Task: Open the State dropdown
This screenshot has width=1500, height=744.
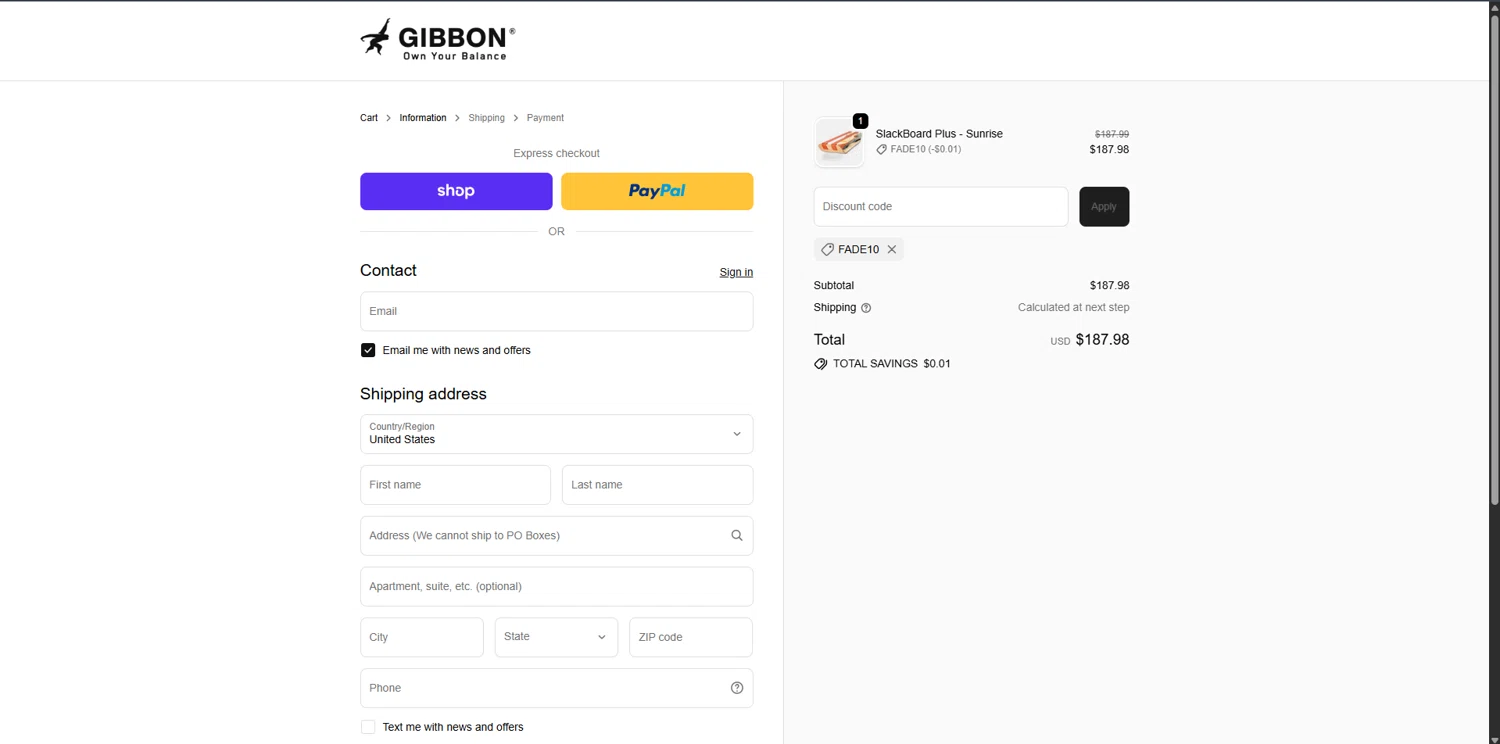Action: pos(556,637)
